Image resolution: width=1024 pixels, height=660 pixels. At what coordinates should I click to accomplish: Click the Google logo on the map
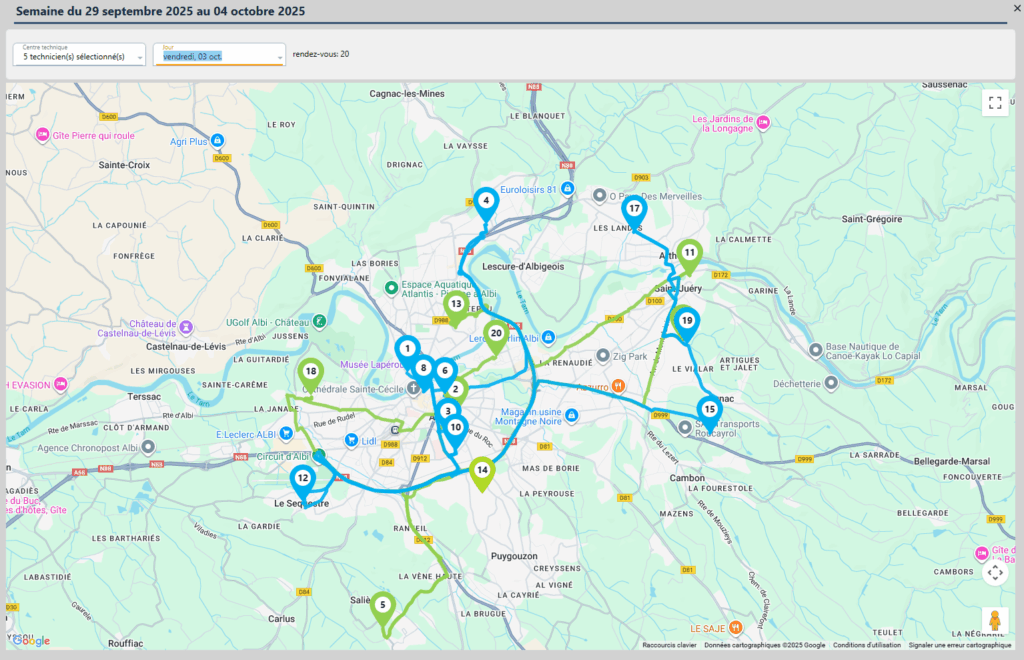coord(31,641)
